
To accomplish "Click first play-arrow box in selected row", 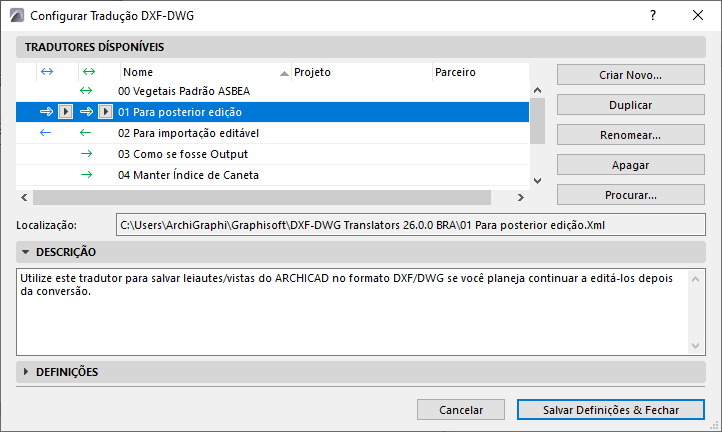I will [x=65, y=112].
